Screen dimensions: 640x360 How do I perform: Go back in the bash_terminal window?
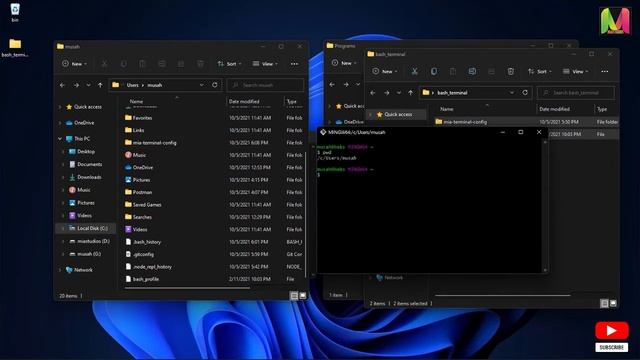[373, 93]
